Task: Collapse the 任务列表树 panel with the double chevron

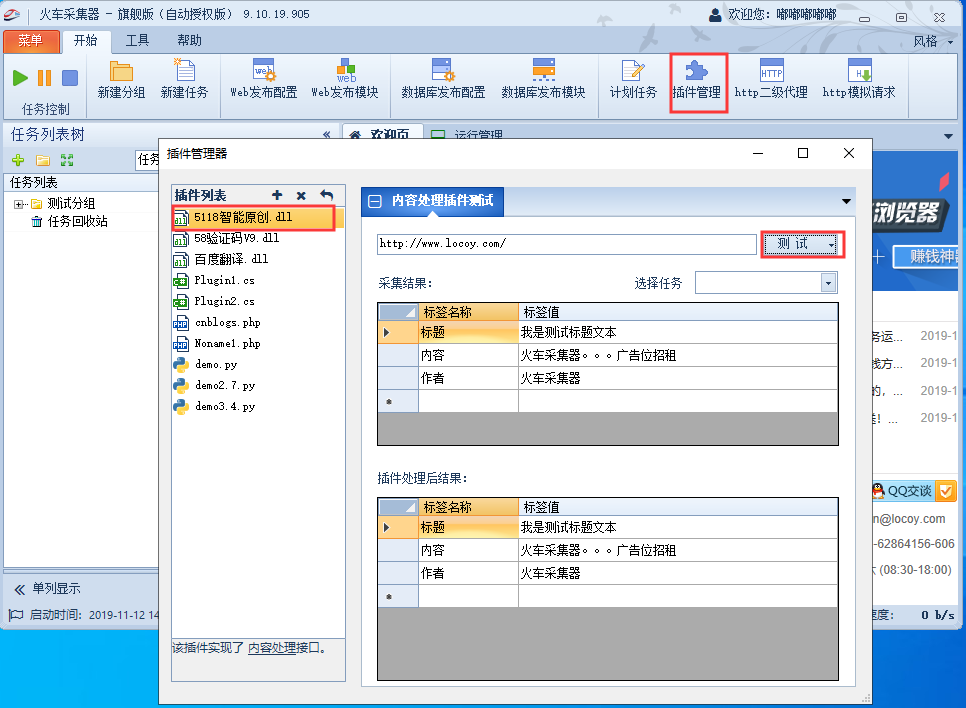Action: point(327,134)
